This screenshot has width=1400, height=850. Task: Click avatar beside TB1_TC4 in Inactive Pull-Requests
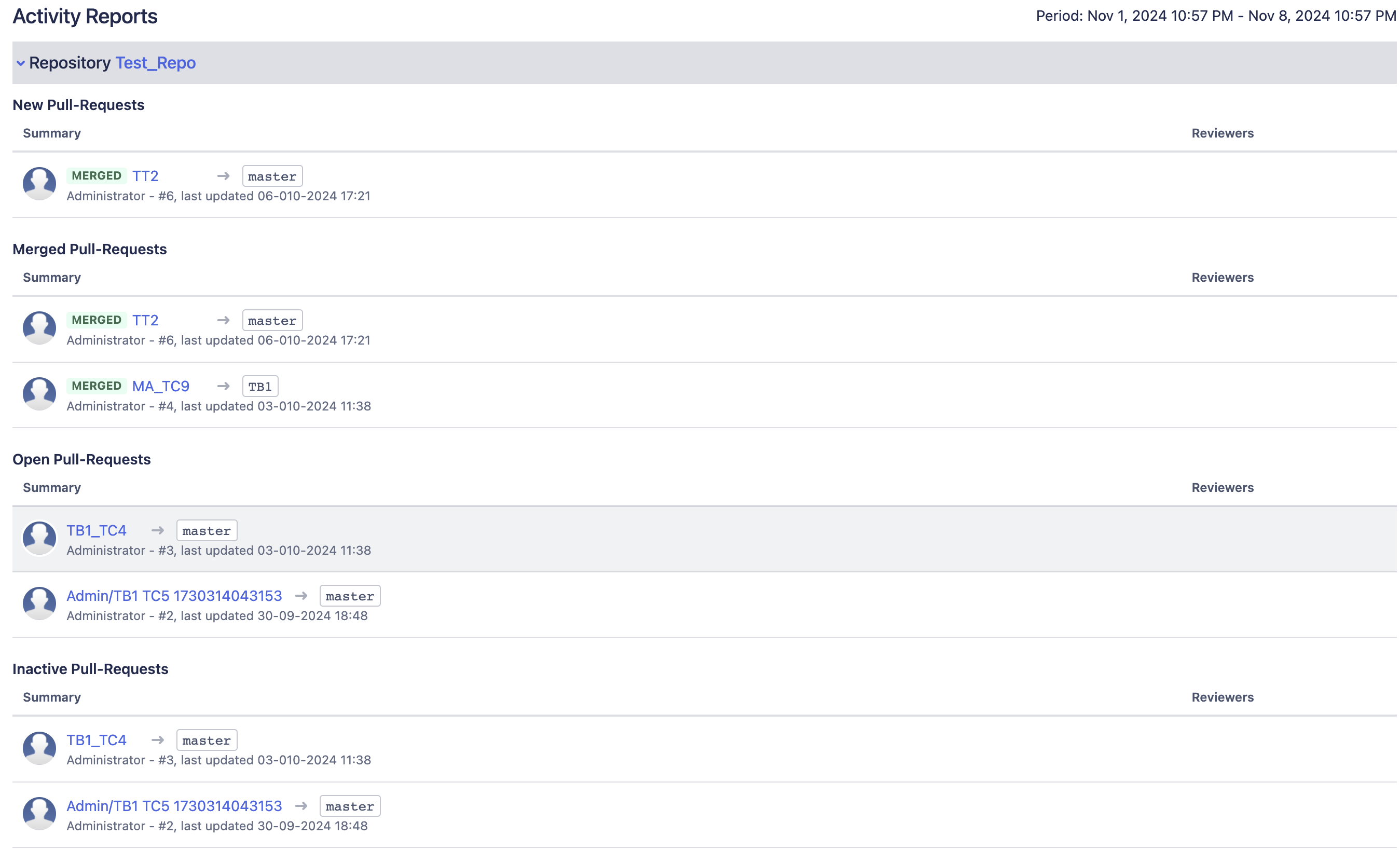pos(39,748)
